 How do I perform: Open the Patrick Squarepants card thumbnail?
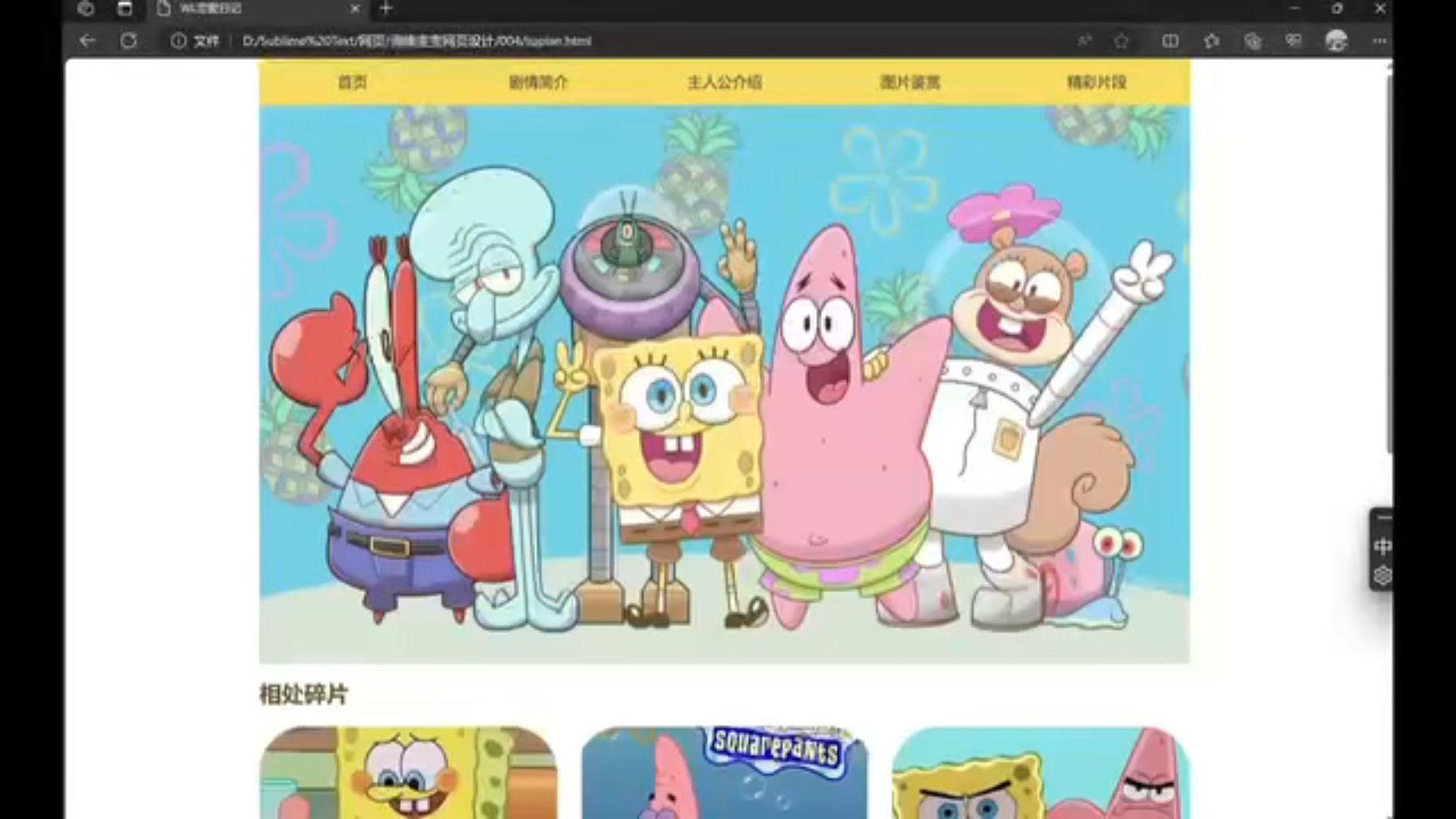(724, 773)
